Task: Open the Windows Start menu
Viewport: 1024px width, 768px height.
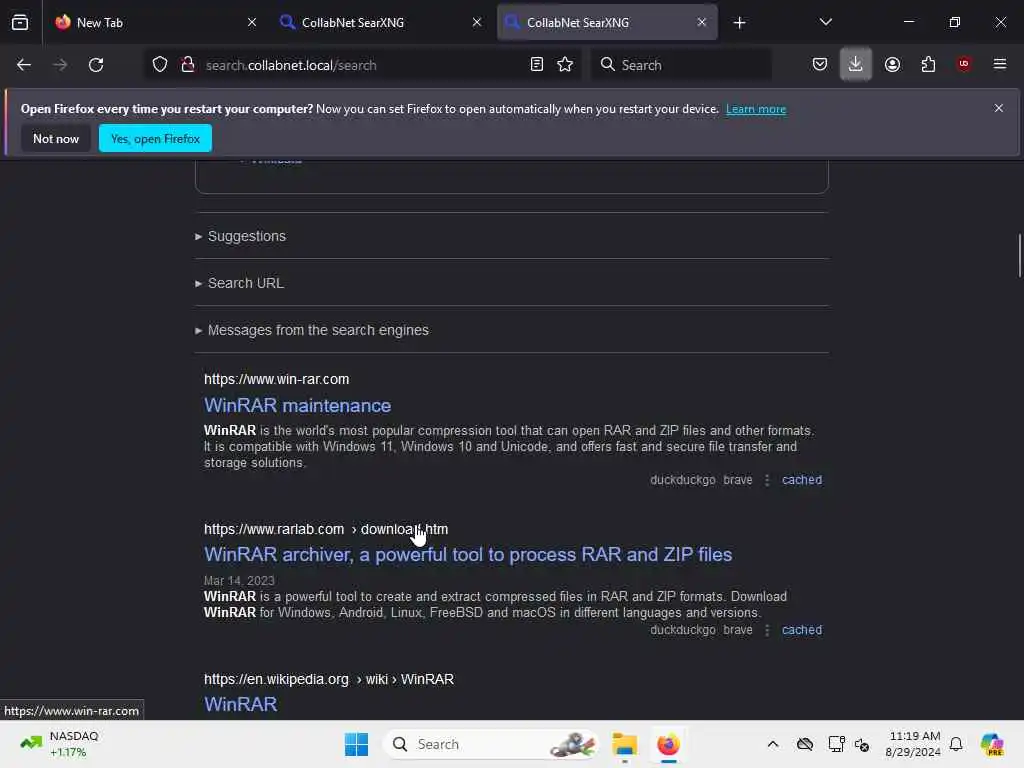Action: (x=356, y=744)
